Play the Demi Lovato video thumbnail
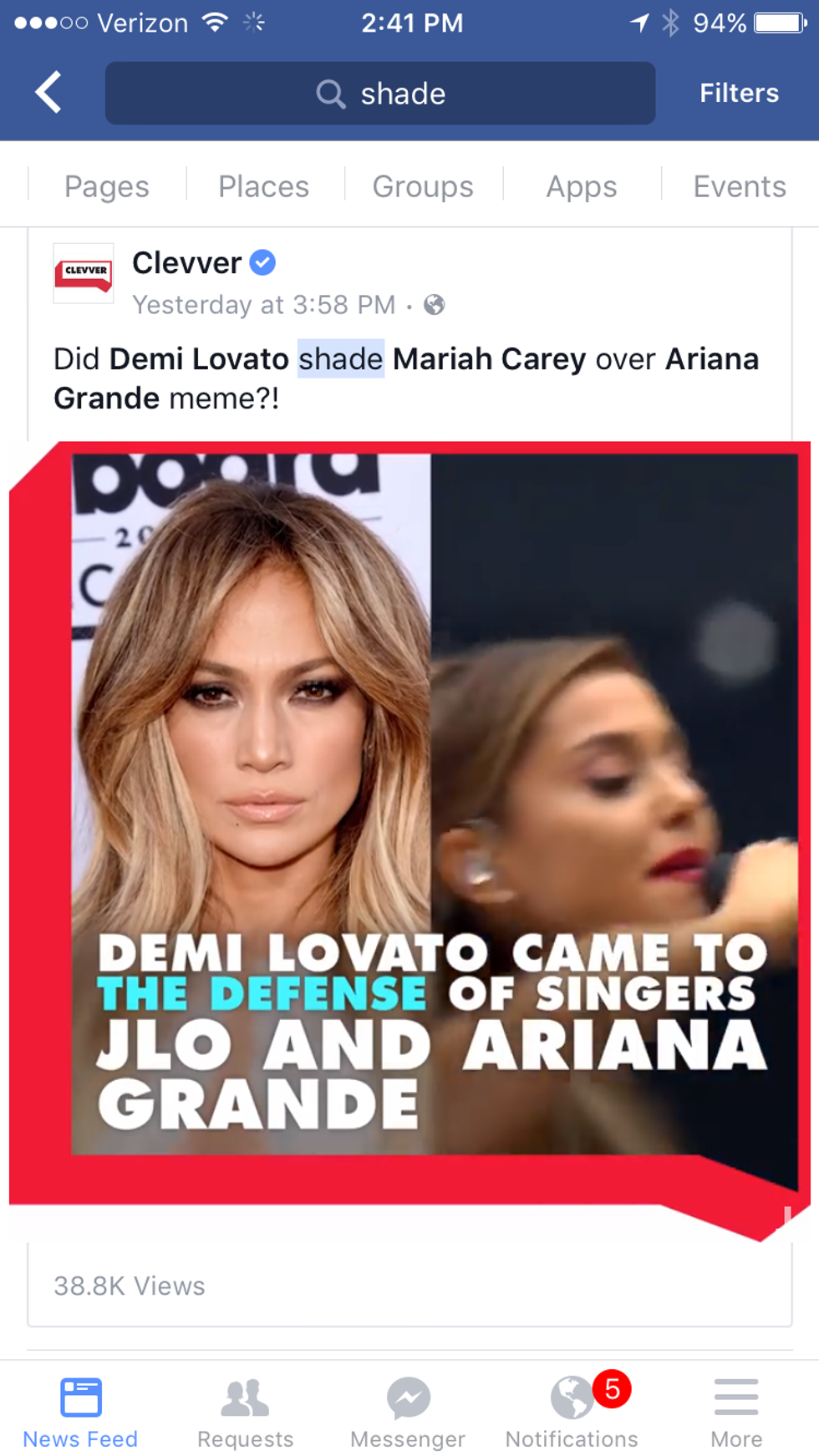 pos(409,823)
